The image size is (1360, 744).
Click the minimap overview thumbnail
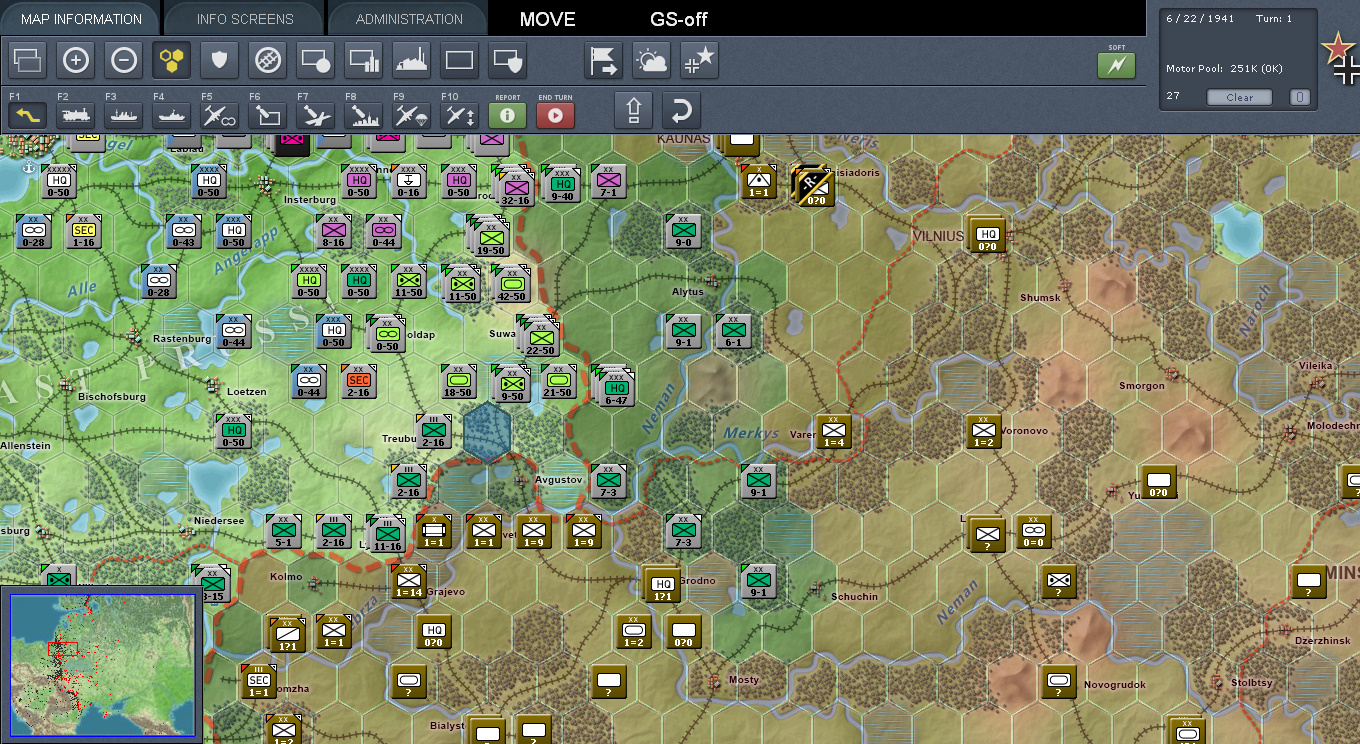[x=102, y=664]
